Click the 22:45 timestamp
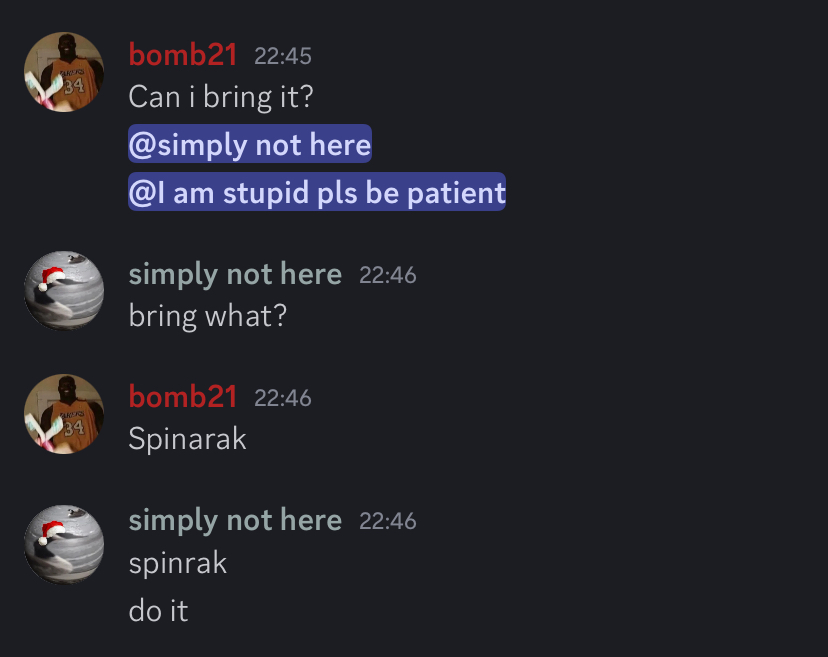 pyautogui.click(x=283, y=56)
